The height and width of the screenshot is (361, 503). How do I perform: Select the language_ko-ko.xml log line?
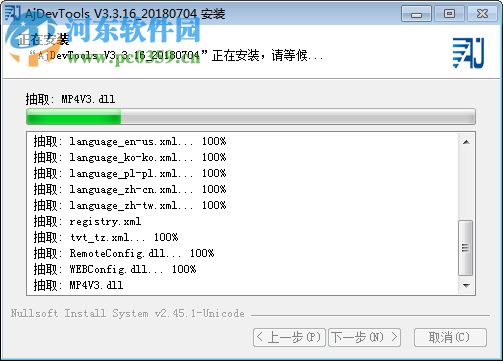pos(130,157)
